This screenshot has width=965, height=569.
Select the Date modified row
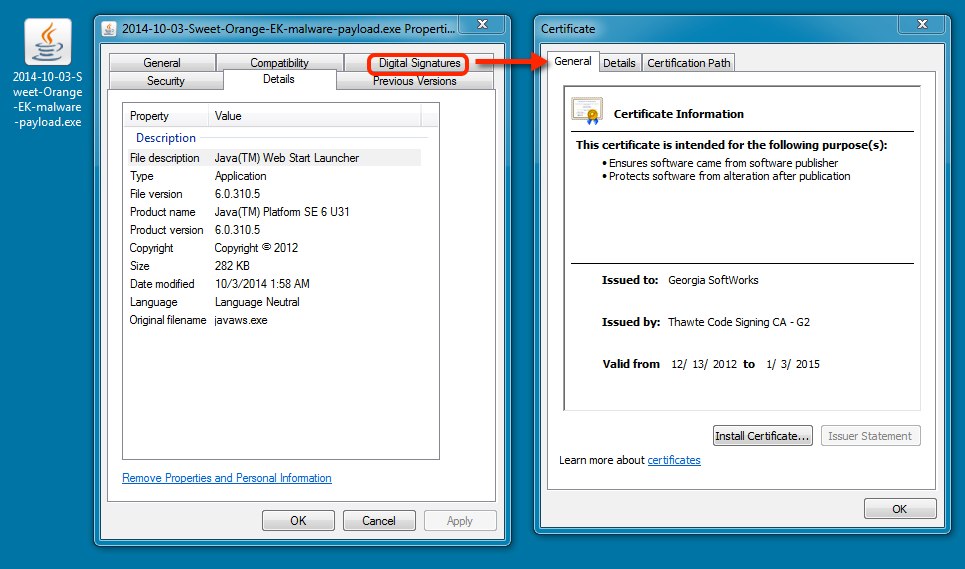[x=274, y=284]
